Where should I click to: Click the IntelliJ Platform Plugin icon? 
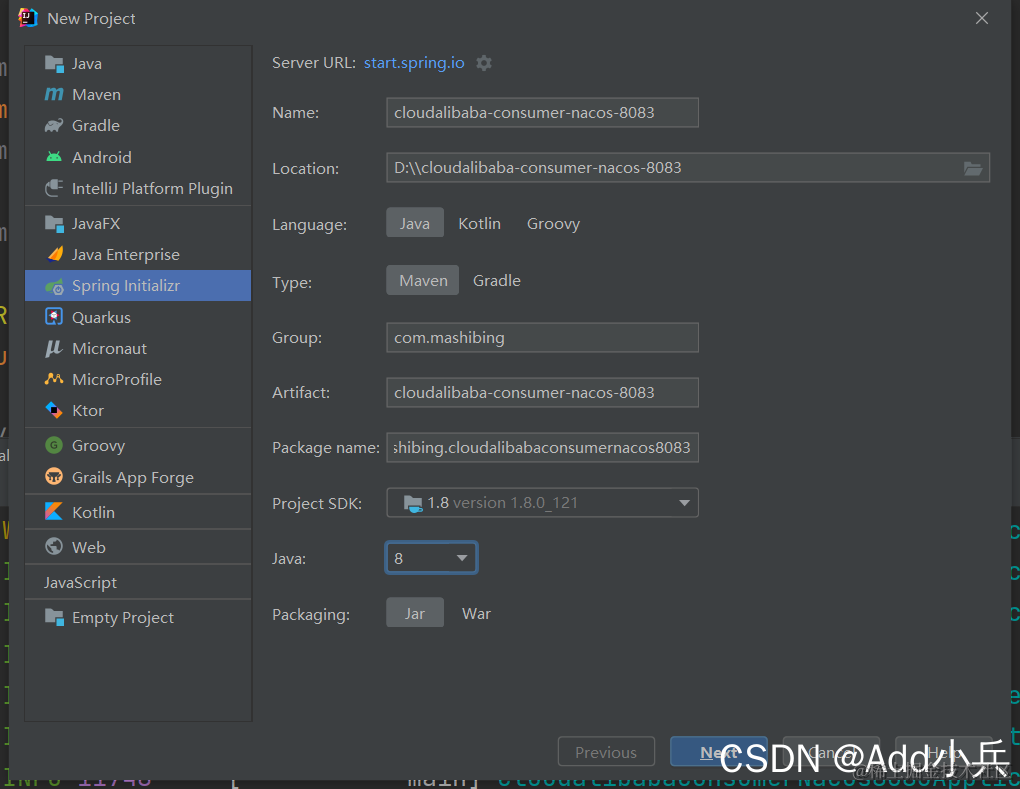click(54, 188)
